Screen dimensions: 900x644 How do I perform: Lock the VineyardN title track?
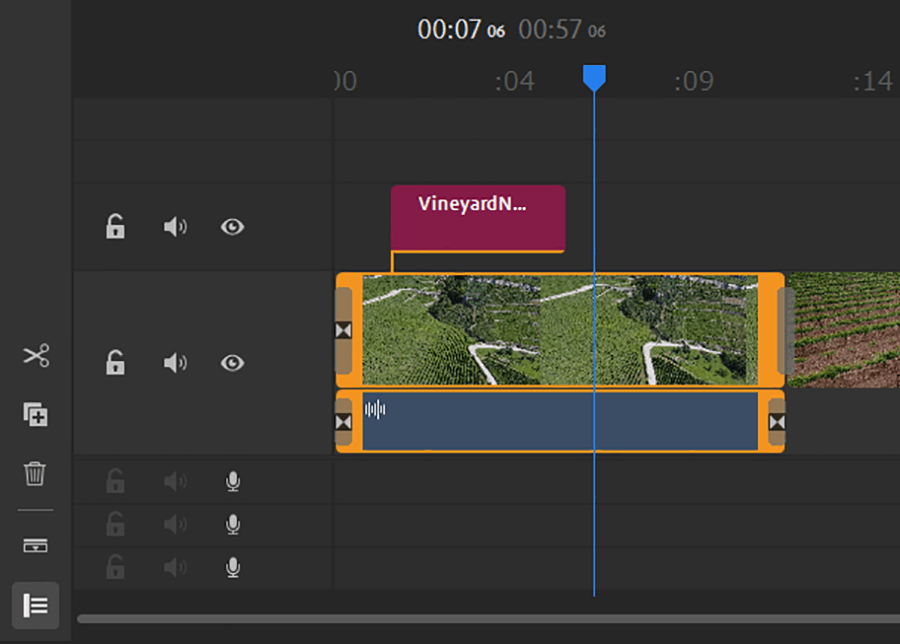pyautogui.click(x=116, y=227)
